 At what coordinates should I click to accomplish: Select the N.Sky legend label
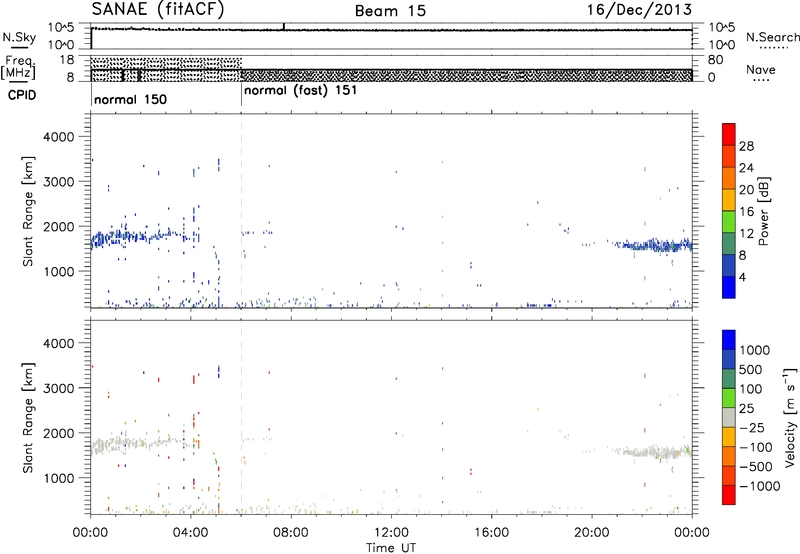(19, 37)
